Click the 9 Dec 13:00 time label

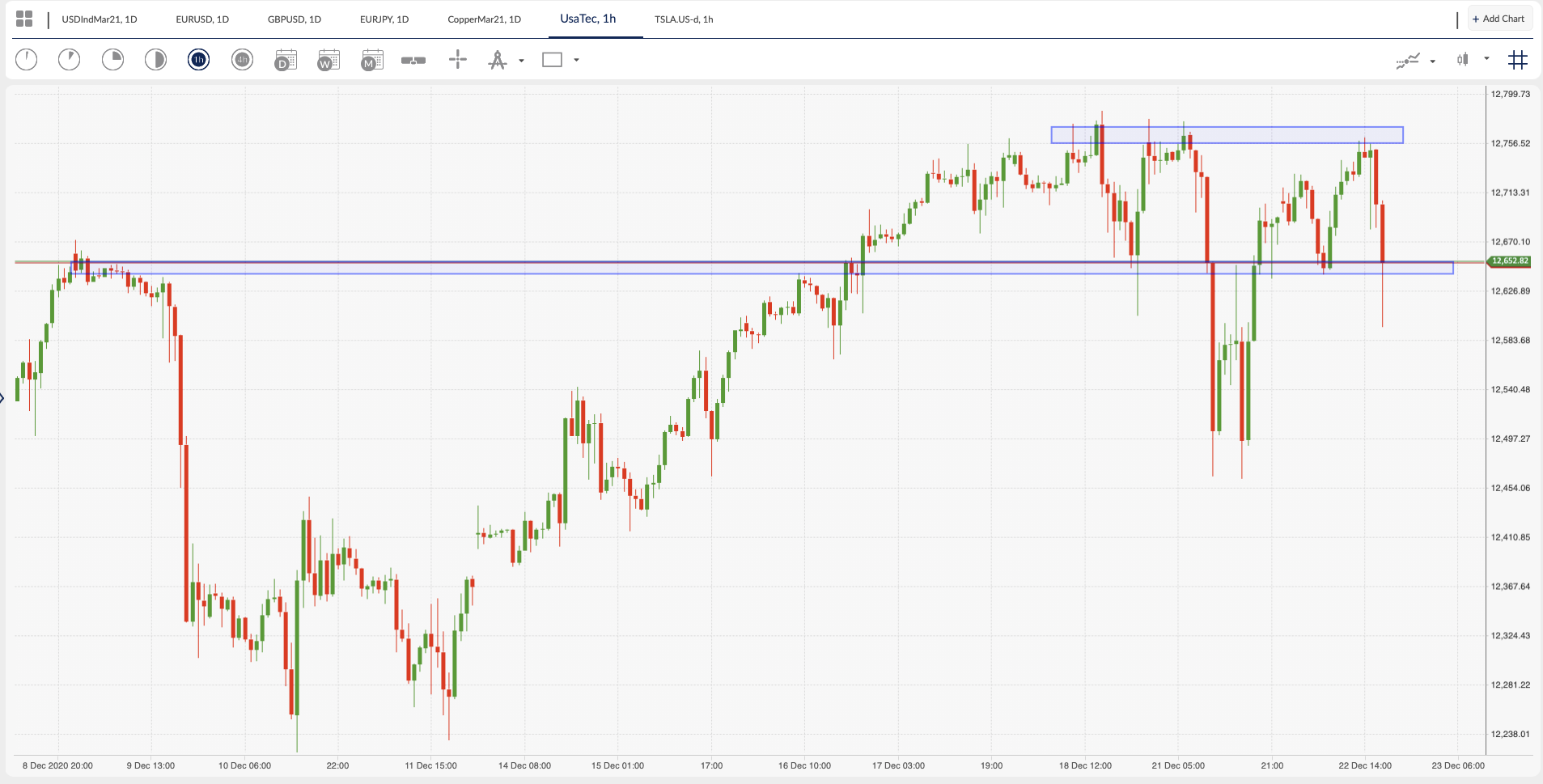coord(150,765)
